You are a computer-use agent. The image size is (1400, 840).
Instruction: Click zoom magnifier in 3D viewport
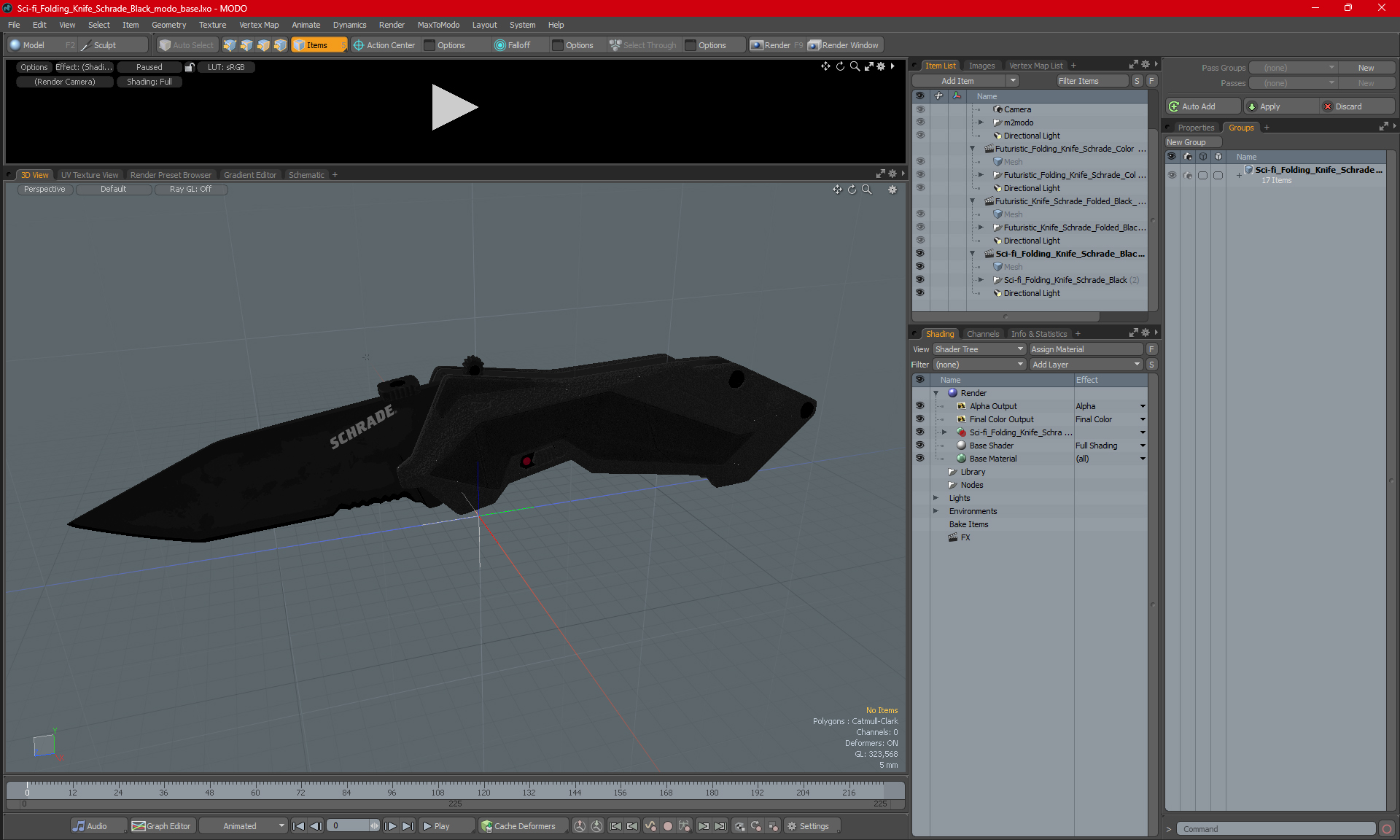click(x=867, y=190)
